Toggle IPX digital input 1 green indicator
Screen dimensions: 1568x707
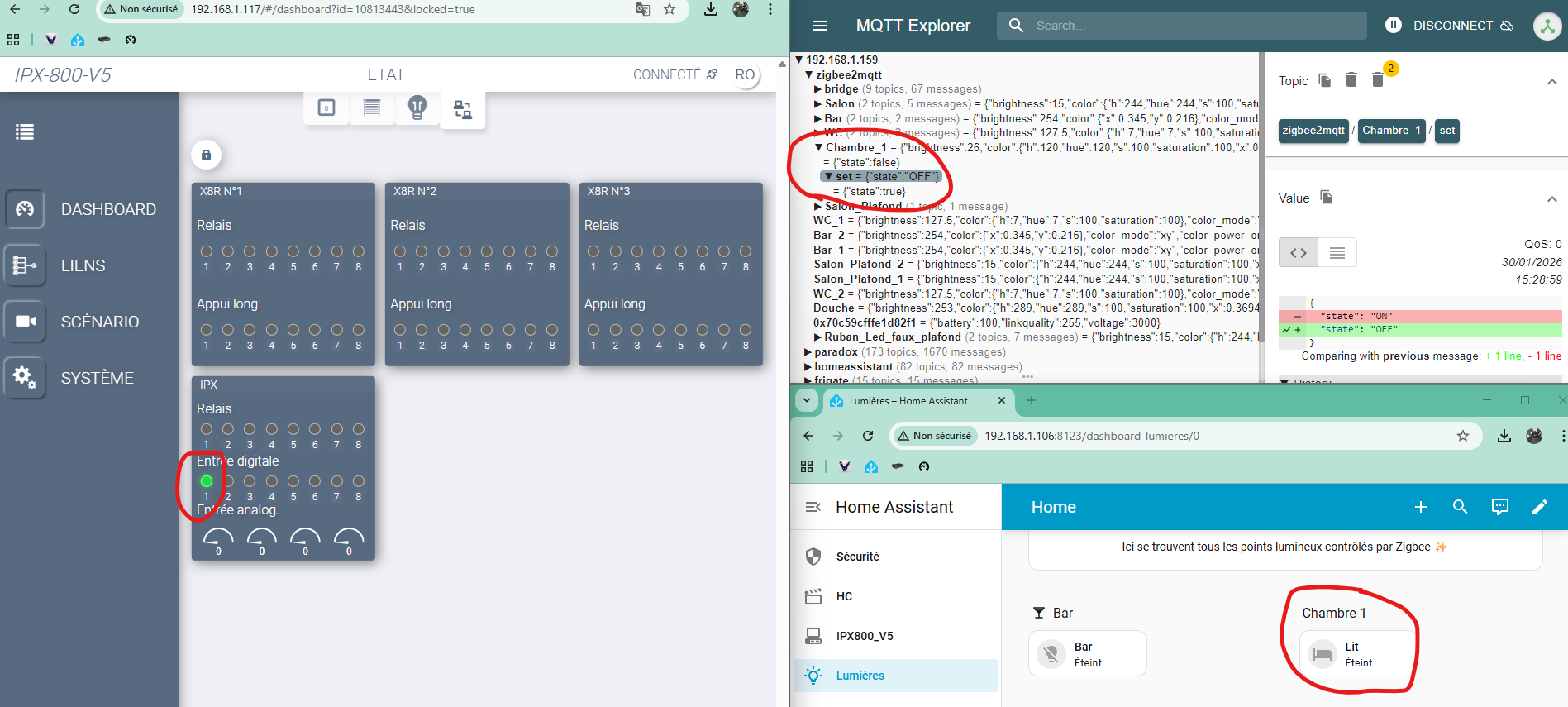(x=207, y=481)
